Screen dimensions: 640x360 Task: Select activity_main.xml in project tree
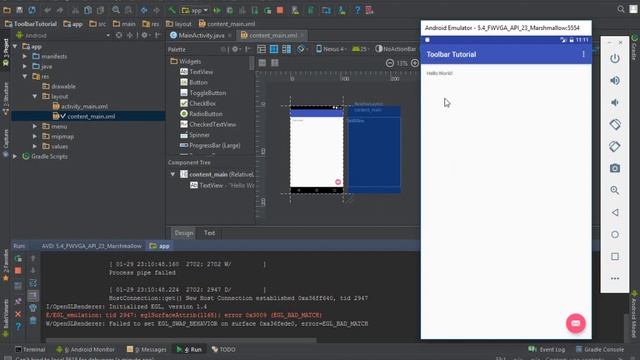tap(80, 106)
